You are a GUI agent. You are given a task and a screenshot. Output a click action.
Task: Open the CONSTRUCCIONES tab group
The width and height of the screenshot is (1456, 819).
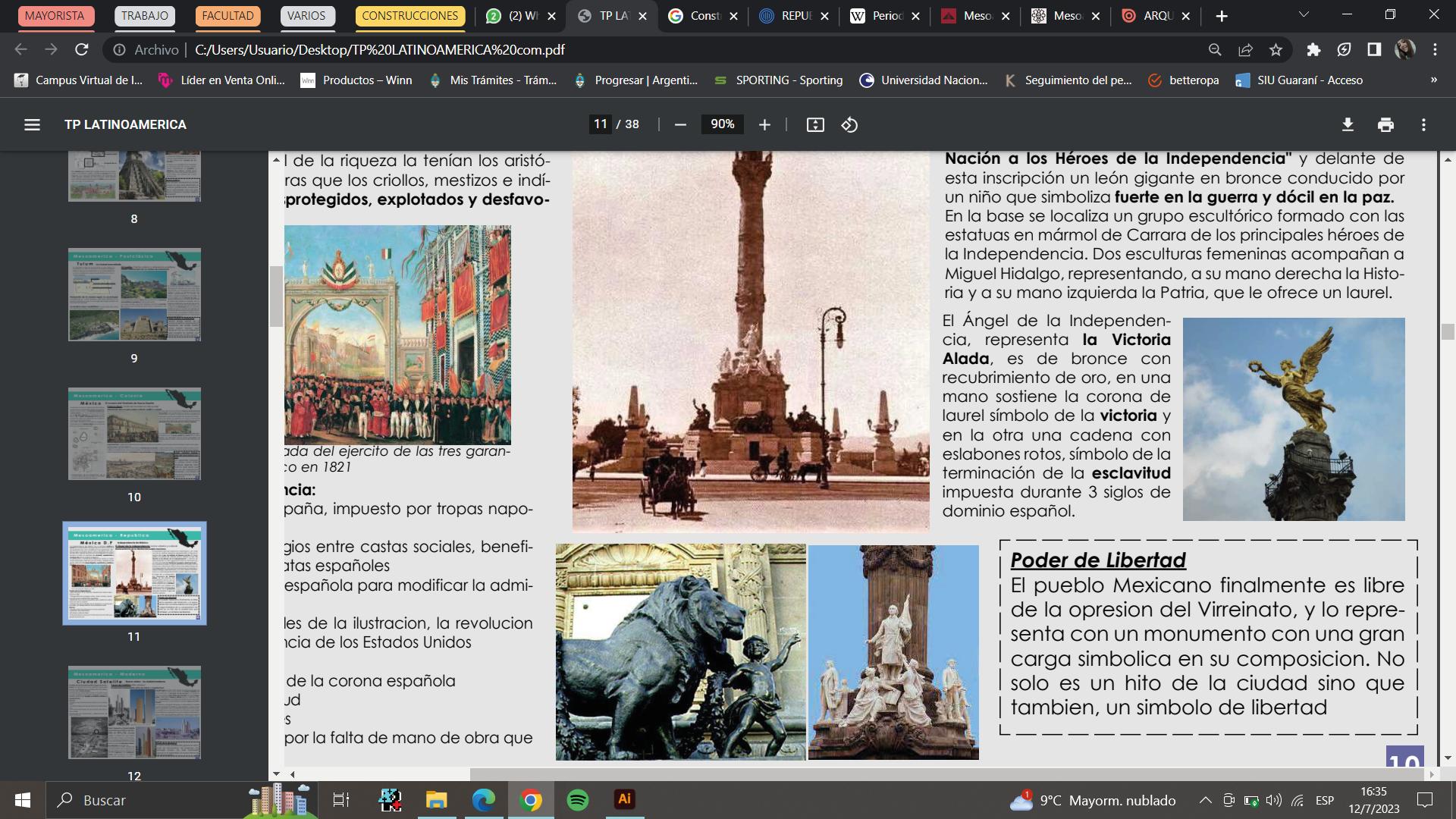(409, 15)
